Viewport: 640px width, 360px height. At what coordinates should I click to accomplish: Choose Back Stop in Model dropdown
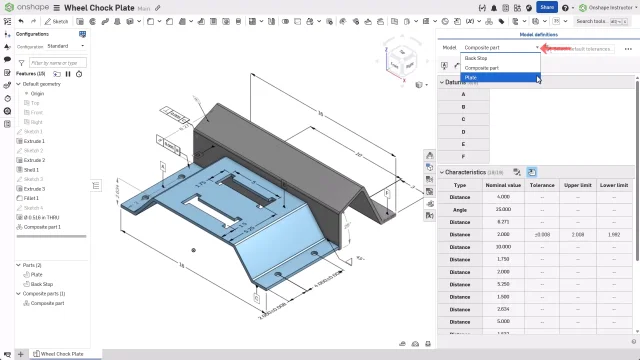tap(500, 58)
